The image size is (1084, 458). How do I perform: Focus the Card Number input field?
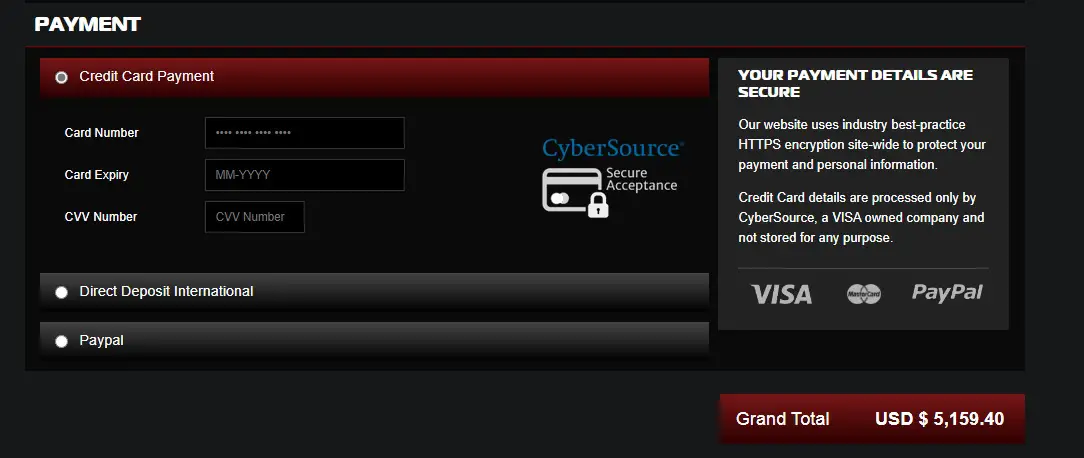(305, 133)
